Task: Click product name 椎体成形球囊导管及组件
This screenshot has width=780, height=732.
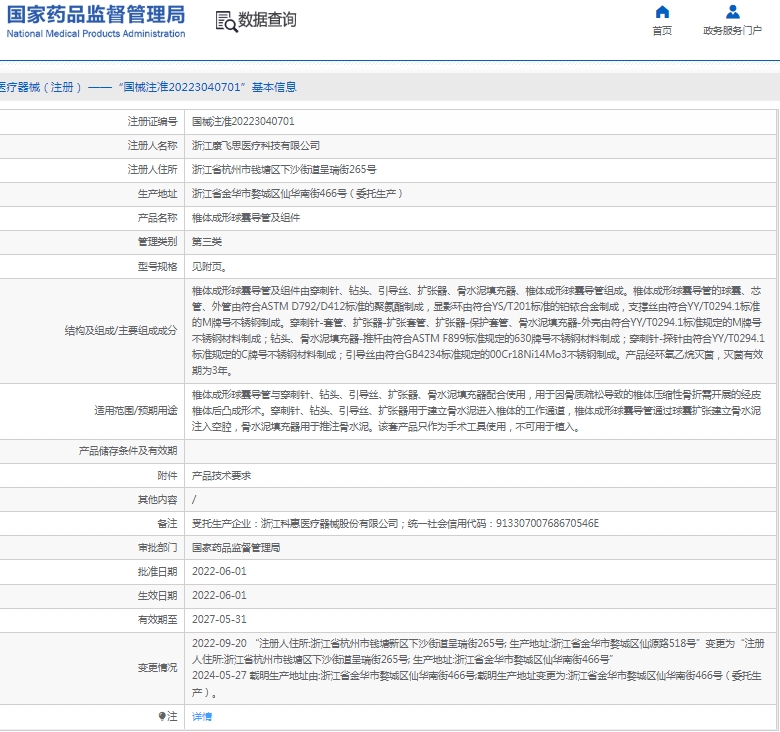Action: point(246,217)
